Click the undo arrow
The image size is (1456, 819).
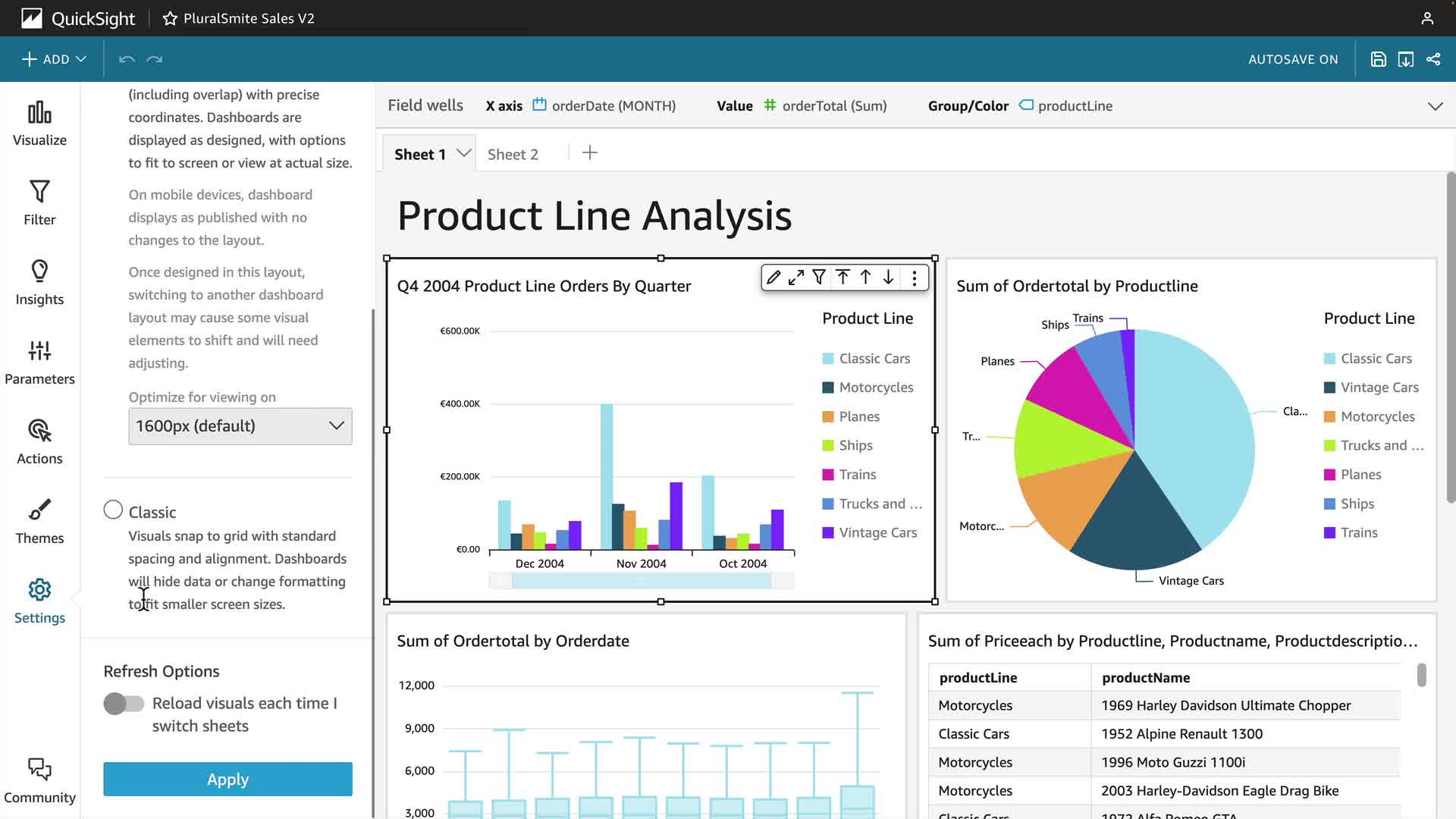(x=127, y=59)
